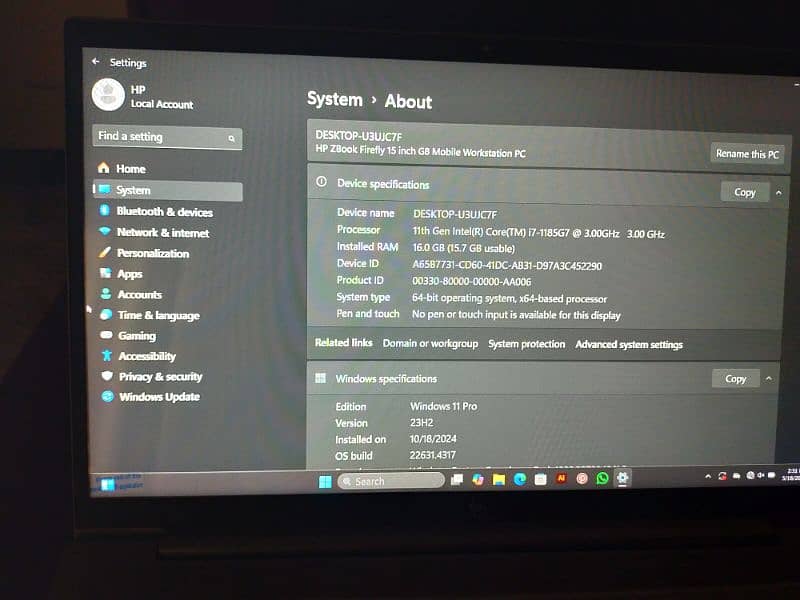Click the red sync tray icon
The width and height of the screenshot is (800, 600).
point(722,476)
